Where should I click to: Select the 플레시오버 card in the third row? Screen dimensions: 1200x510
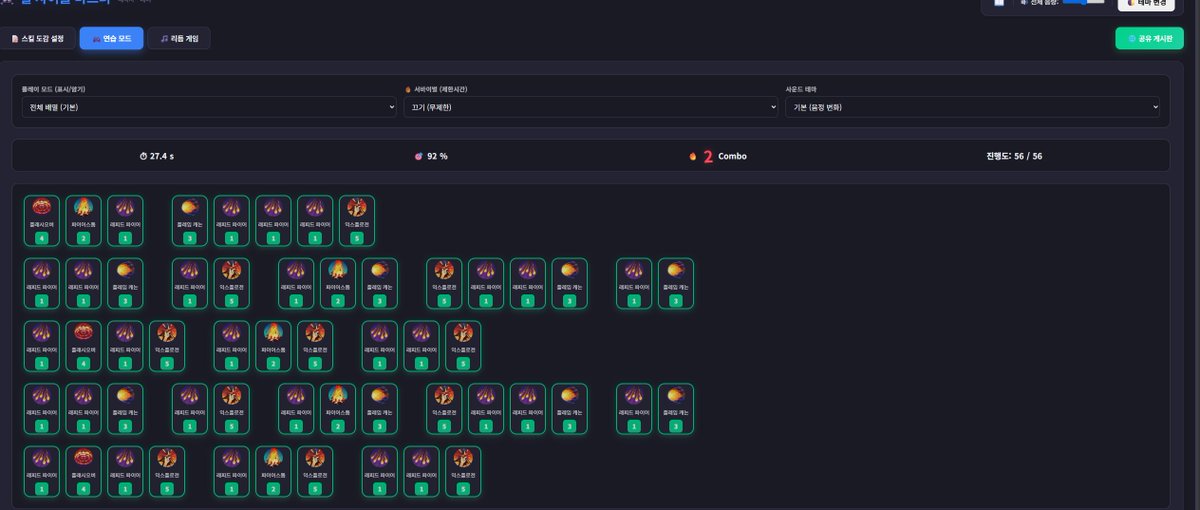tap(84, 346)
